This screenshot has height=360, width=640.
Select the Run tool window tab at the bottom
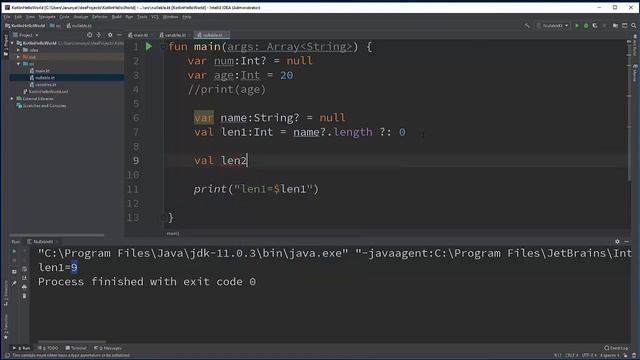pos(21,348)
